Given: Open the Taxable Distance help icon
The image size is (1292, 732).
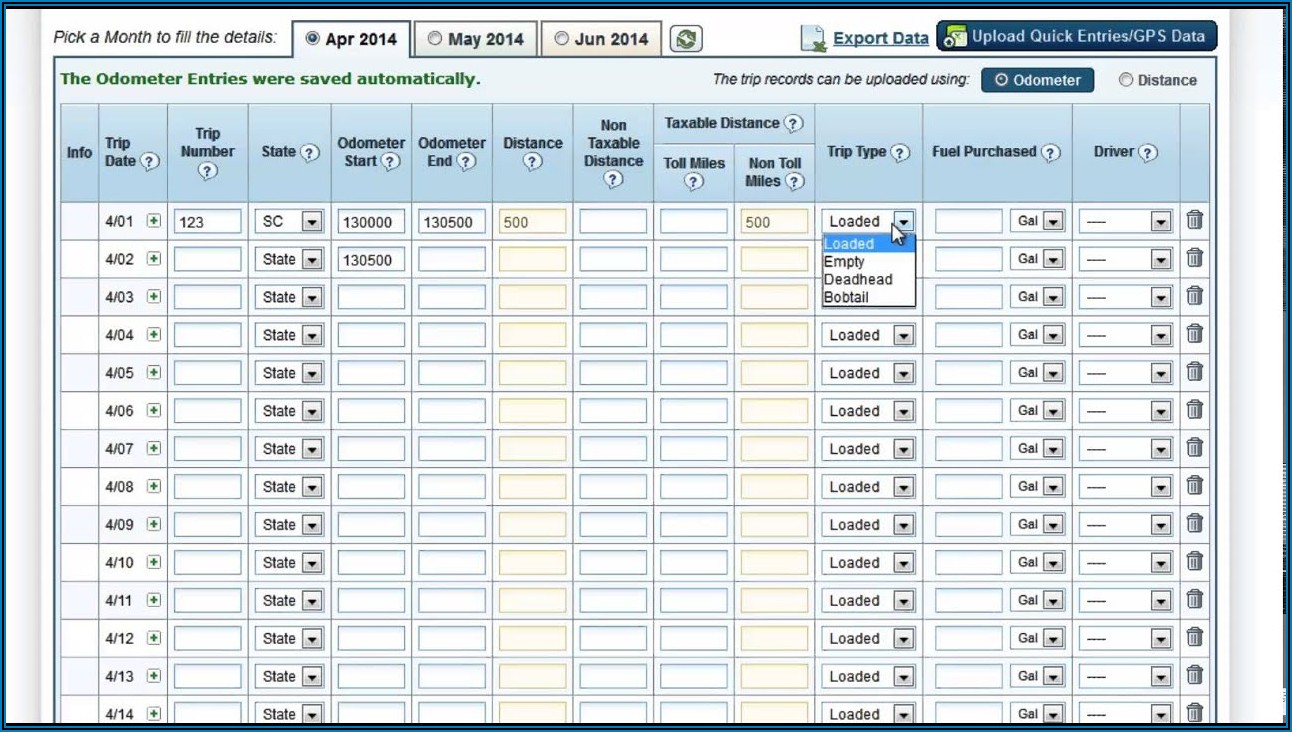Looking at the screenshot, I should coord(793,124).
